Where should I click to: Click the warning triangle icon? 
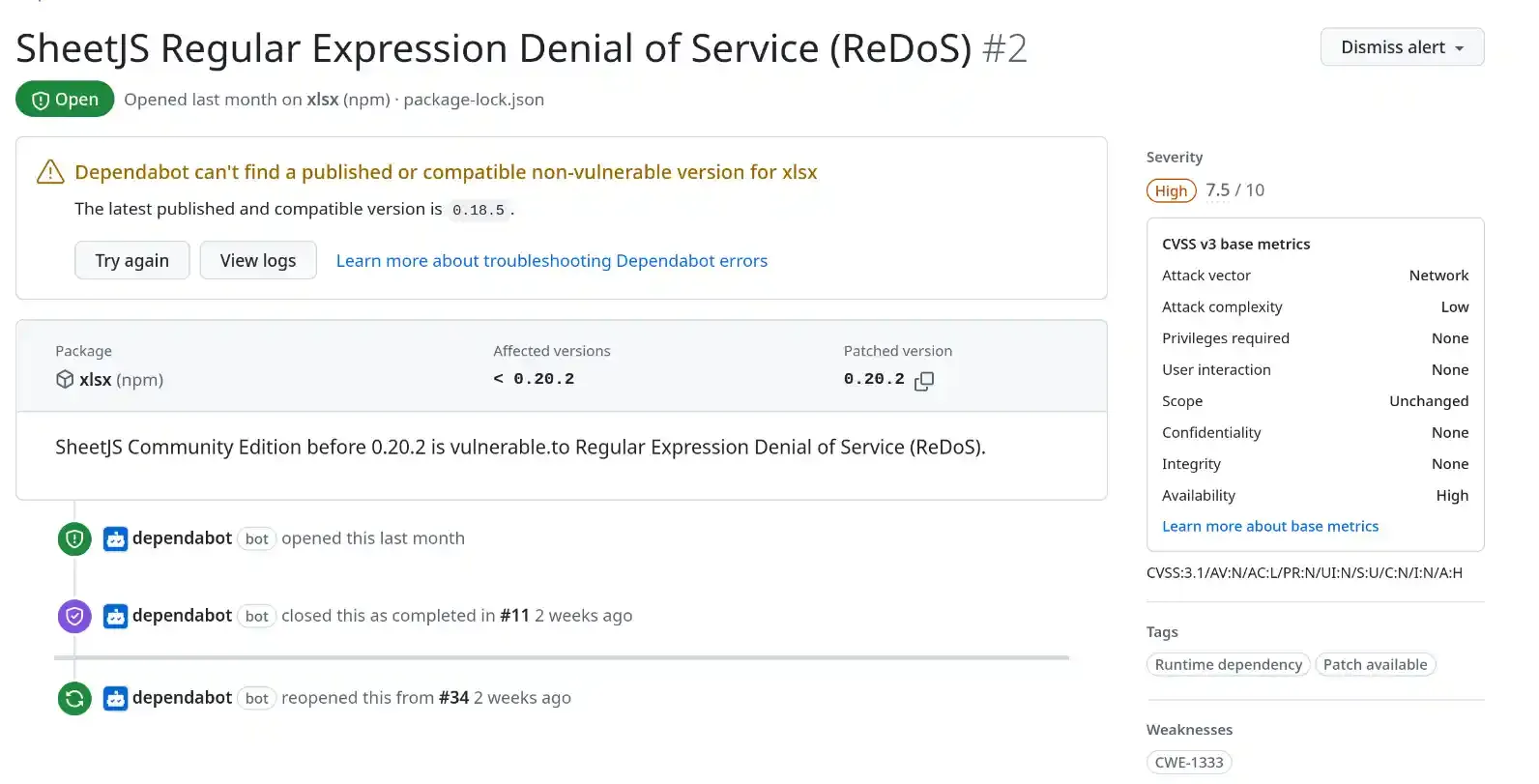point(50,172)
